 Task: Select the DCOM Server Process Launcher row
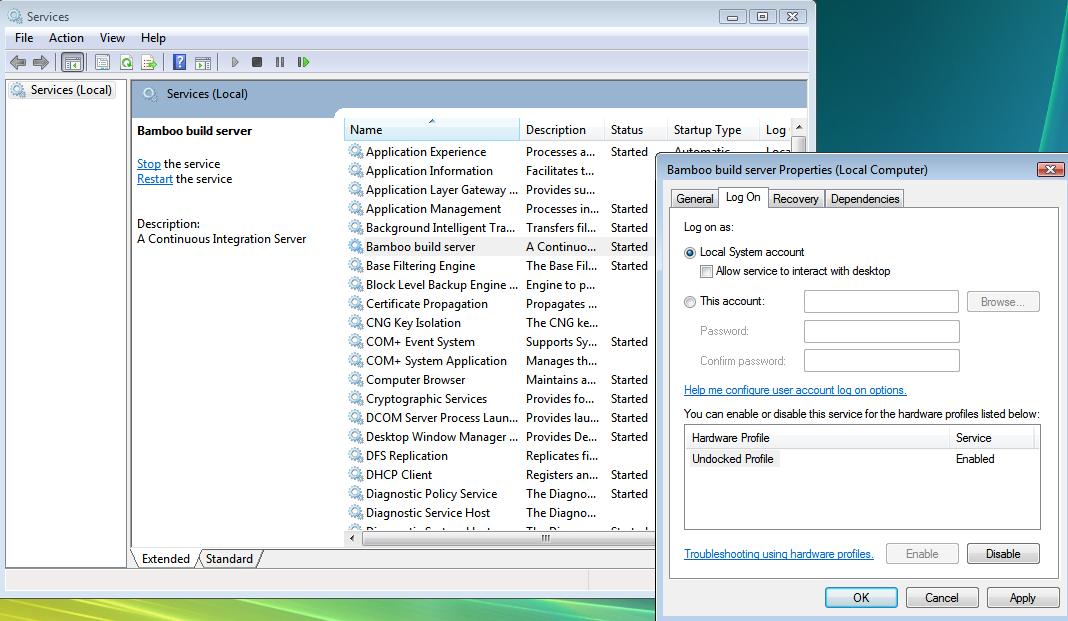coord(501,417)
